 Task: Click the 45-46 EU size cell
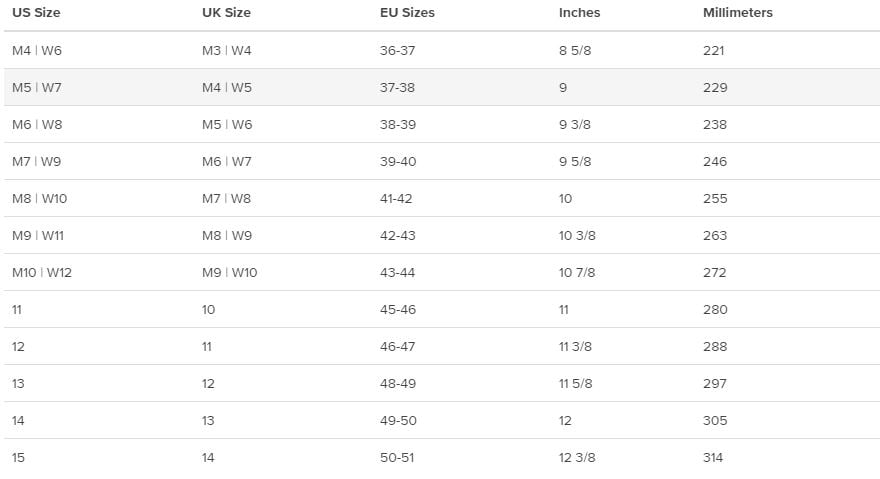click(398, 310)
